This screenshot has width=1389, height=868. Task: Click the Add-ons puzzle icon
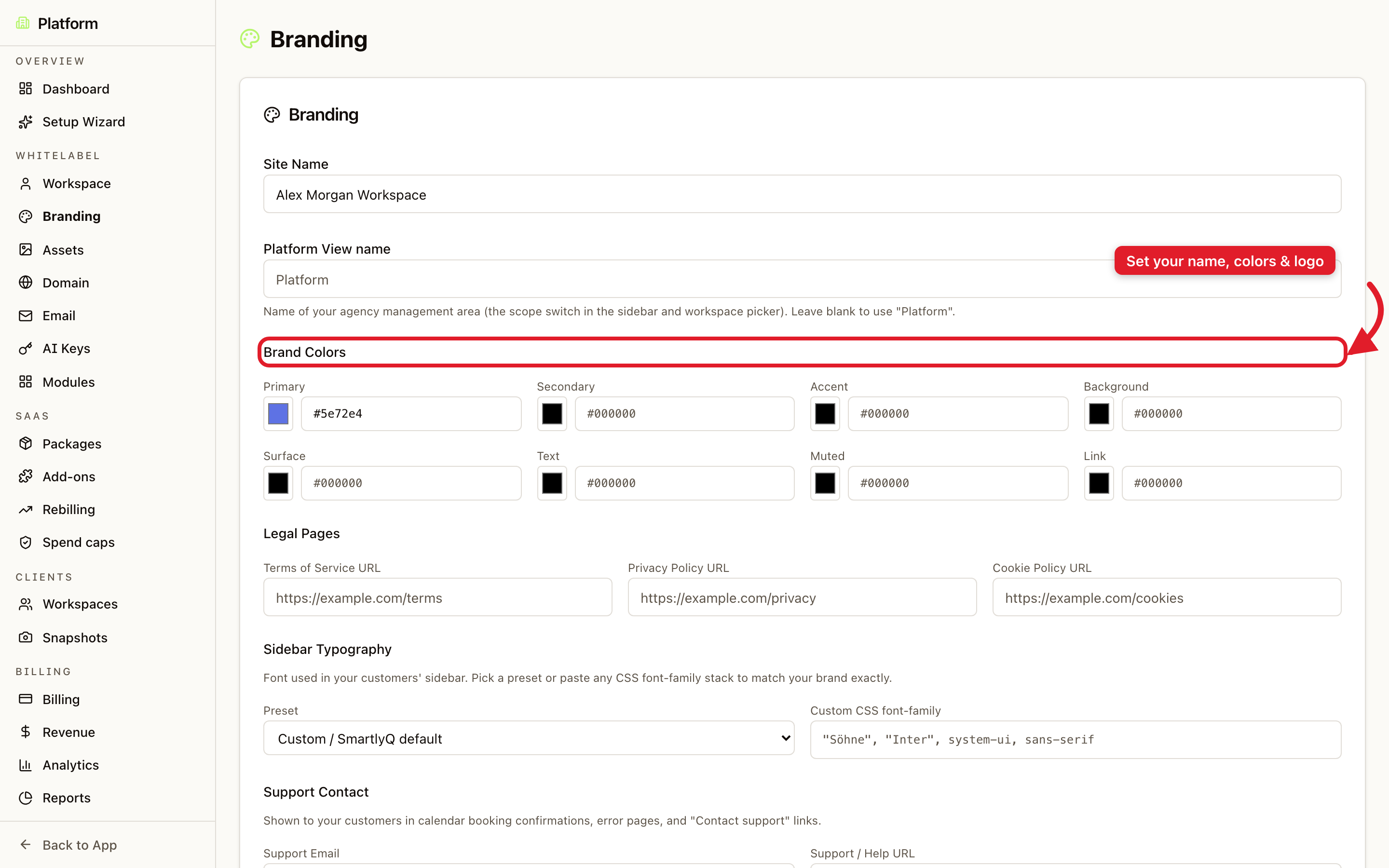tap(25, 476)
